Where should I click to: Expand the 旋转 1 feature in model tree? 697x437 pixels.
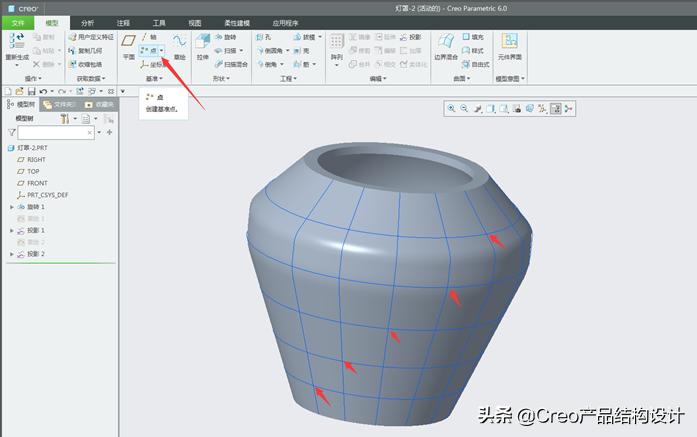point(11,207)
